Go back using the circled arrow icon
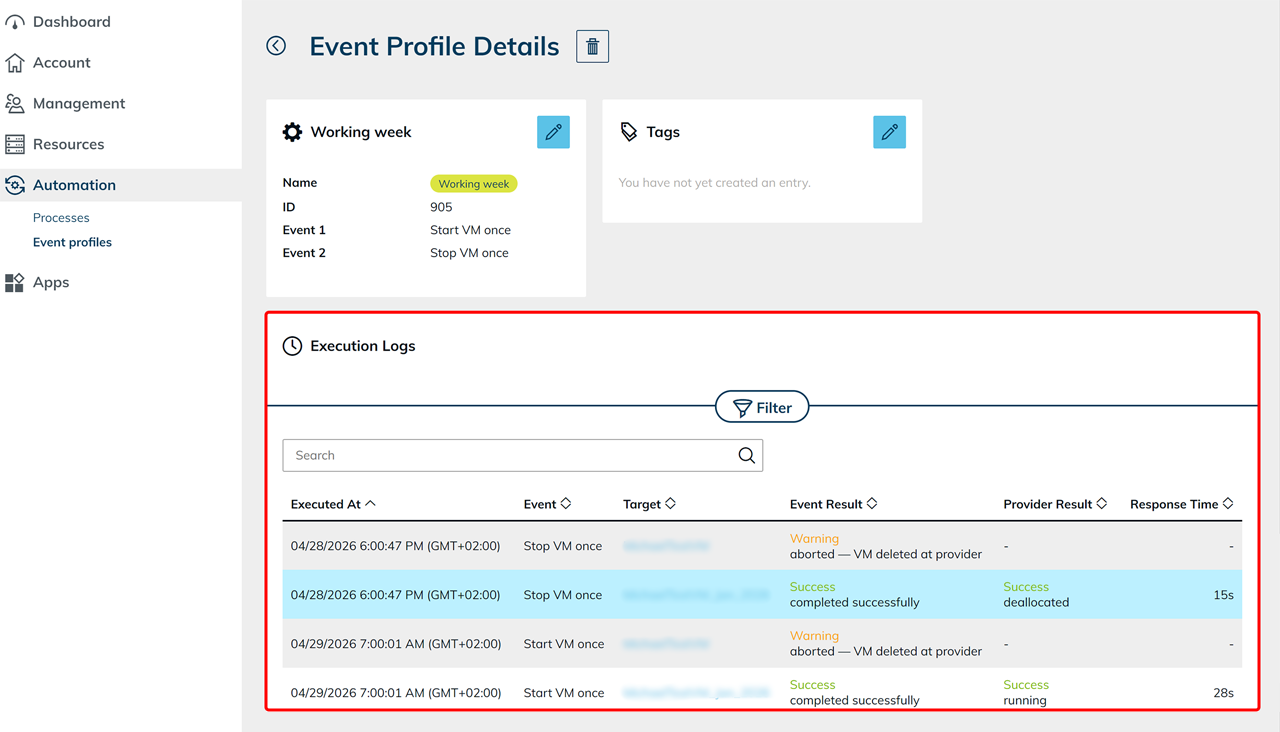Screen dimensions: 1280x732 pos(276,46)
